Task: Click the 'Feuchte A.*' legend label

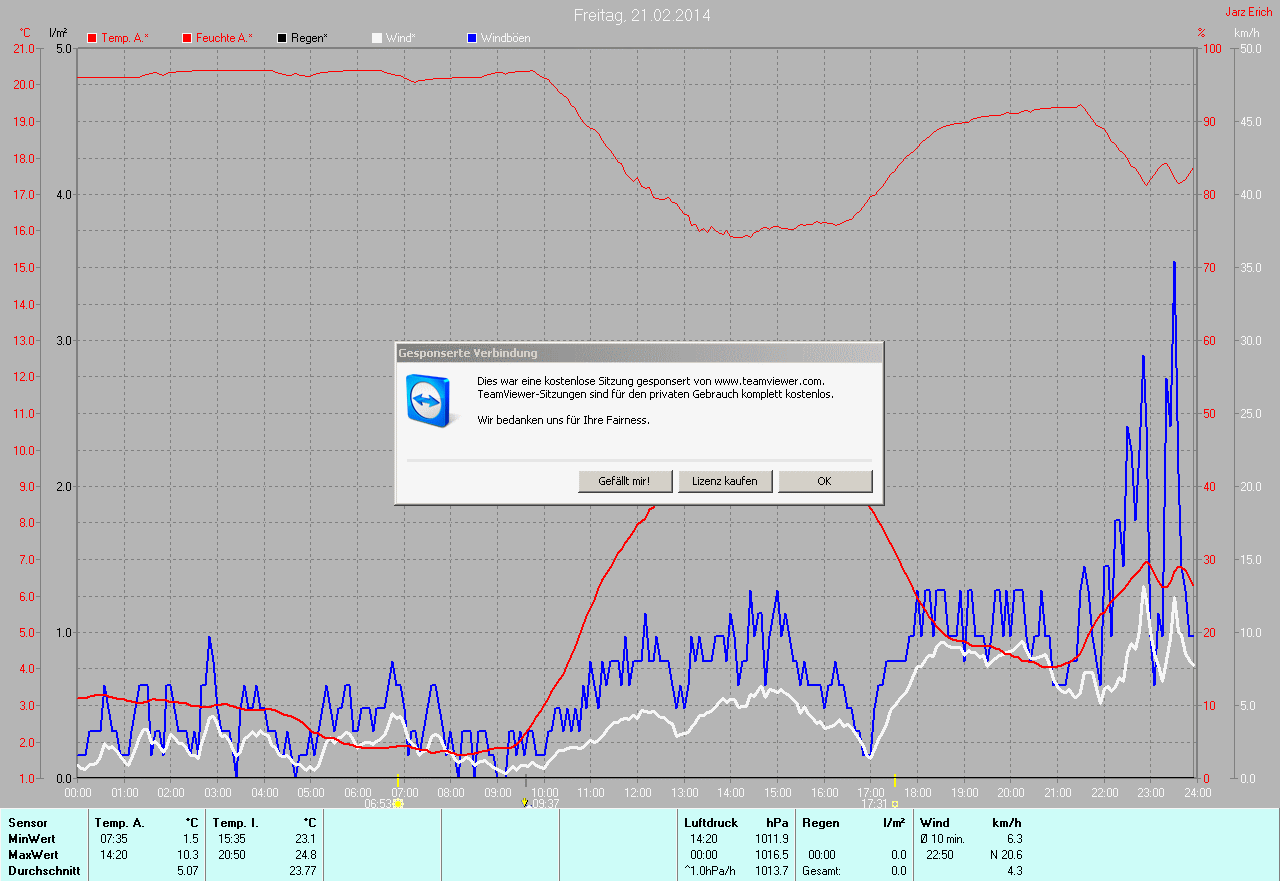Action: [224, 38]
